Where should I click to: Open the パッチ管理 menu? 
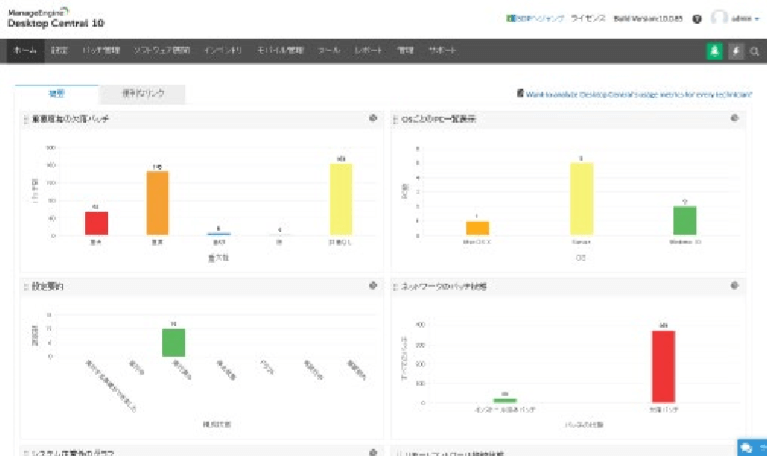(101, 50)
